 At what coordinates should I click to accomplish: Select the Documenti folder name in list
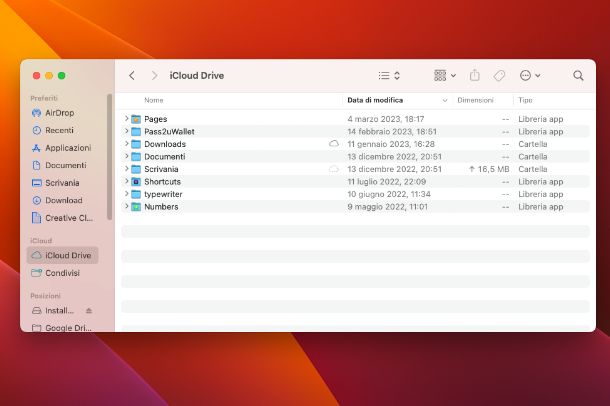tap(165, 156)
